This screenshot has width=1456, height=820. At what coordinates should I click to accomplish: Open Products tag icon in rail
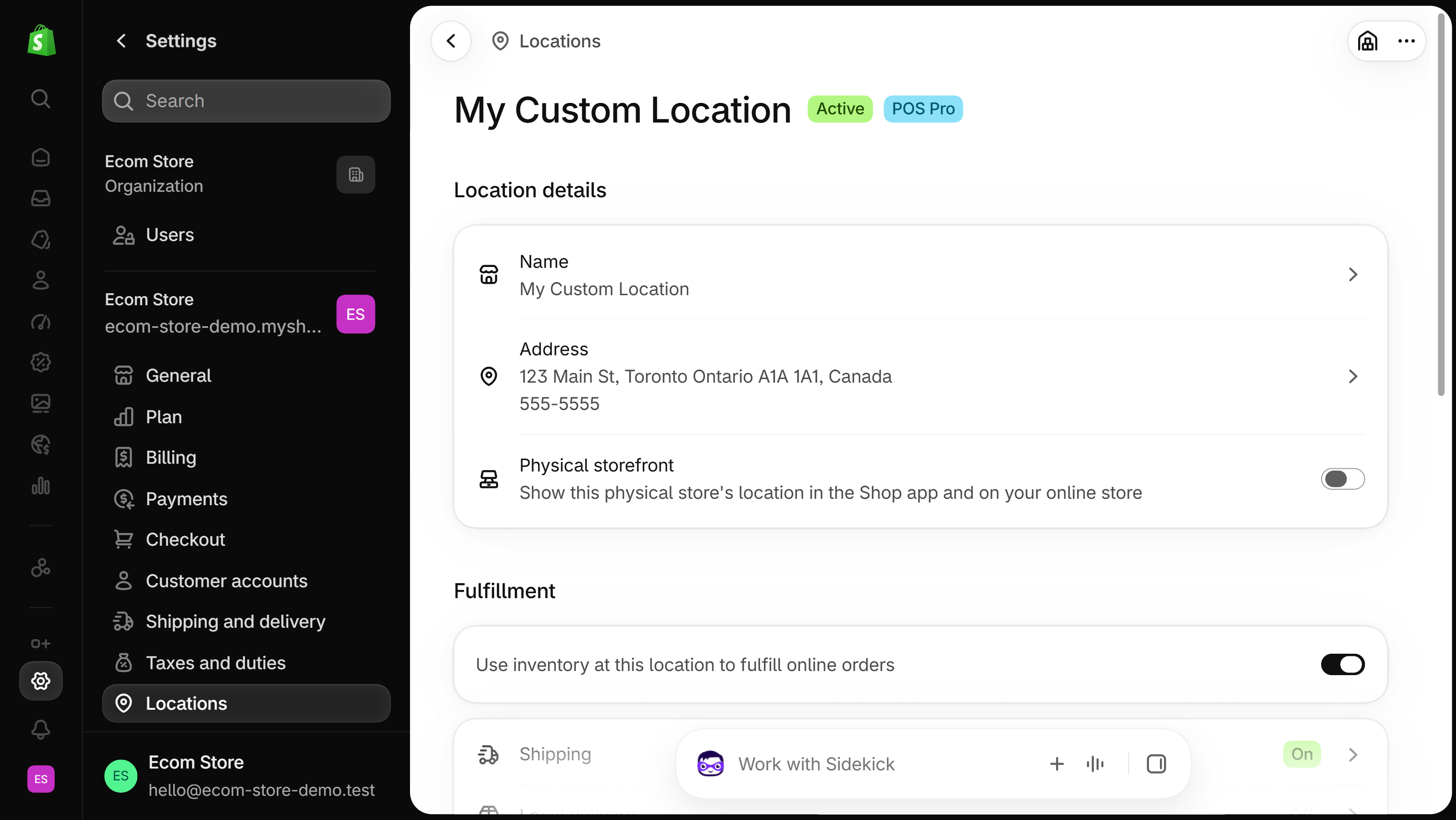tap(41, 239)
